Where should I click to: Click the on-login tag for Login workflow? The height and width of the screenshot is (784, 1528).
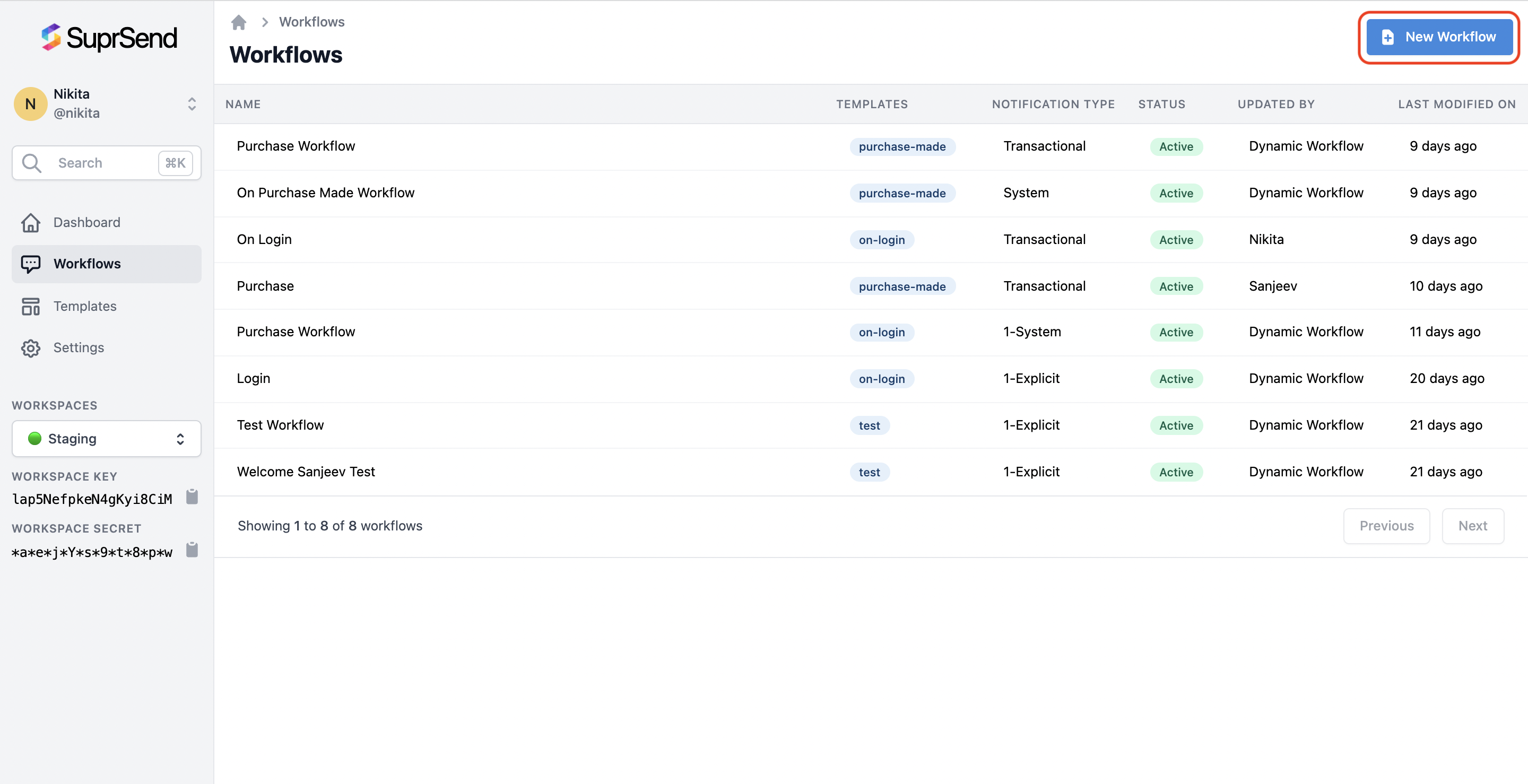(x=881, y=379)
